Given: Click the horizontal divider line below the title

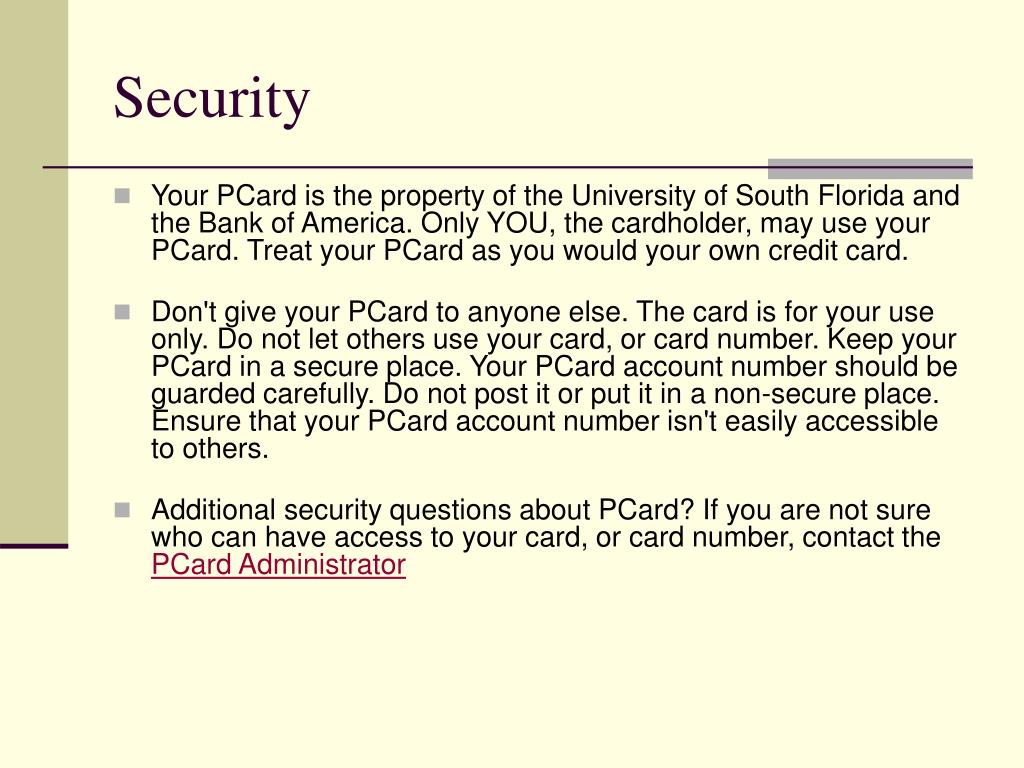Looking at the screenshot, I should tap(405, 168).
